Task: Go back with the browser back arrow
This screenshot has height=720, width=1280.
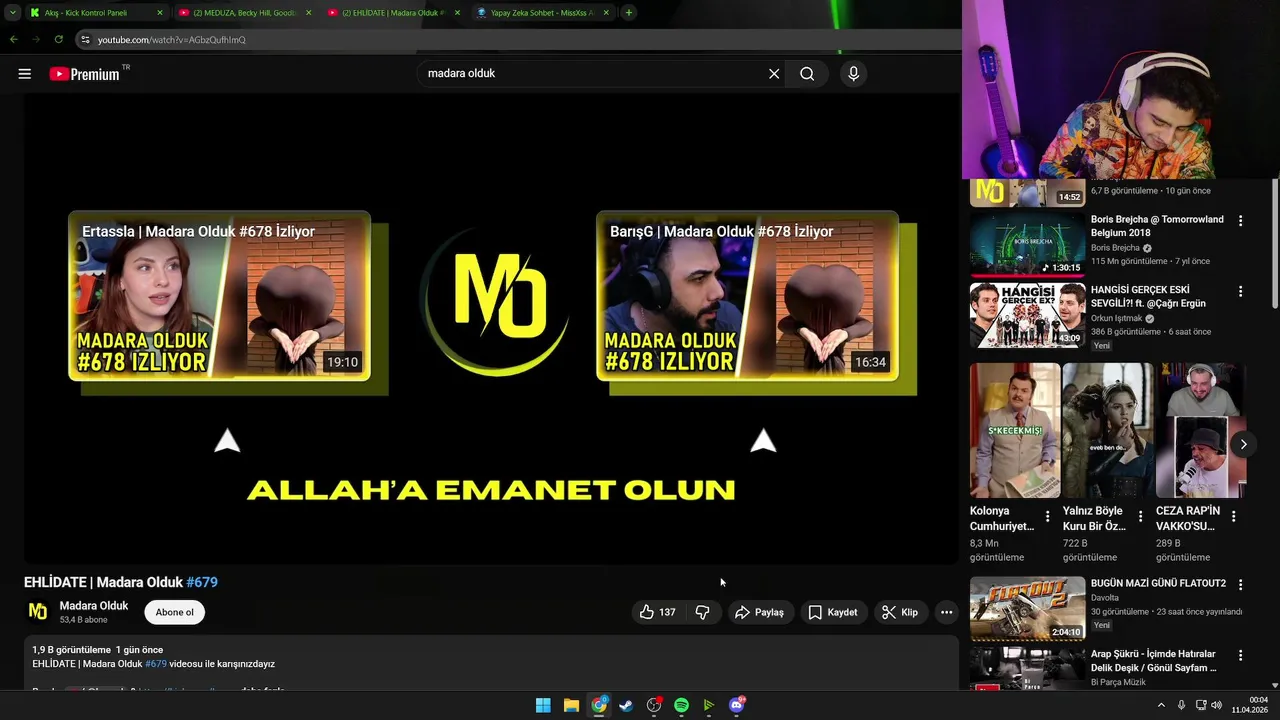Action: tap(13, 39)
